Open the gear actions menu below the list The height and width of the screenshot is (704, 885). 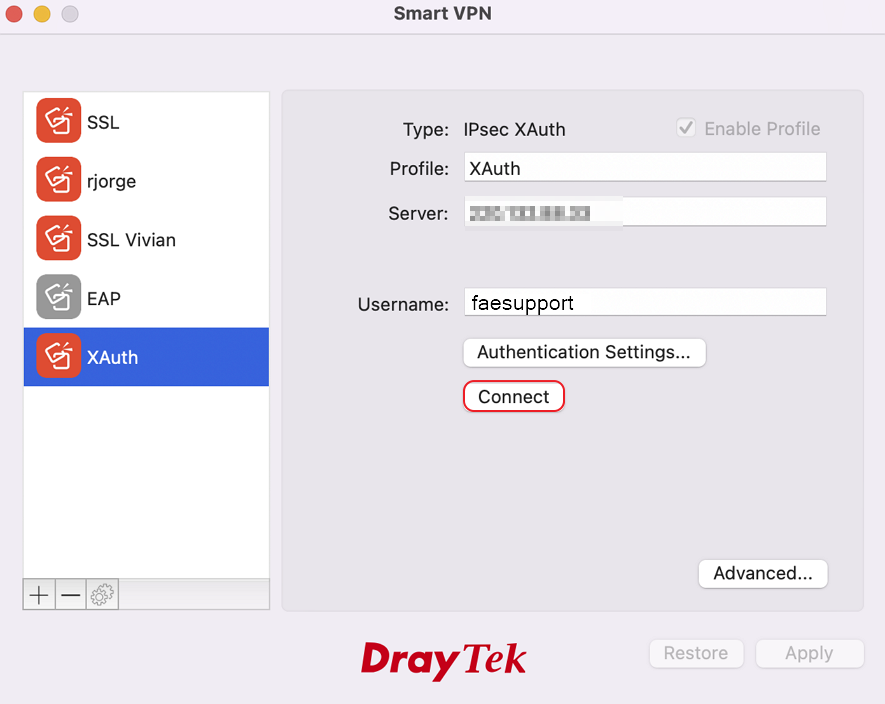pyautogui.click(x=102, y=594)
